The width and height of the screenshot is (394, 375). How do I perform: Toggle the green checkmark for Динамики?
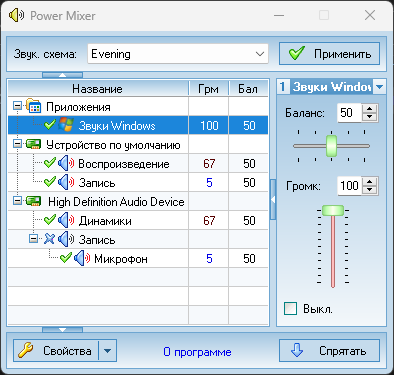pos(50,220)
